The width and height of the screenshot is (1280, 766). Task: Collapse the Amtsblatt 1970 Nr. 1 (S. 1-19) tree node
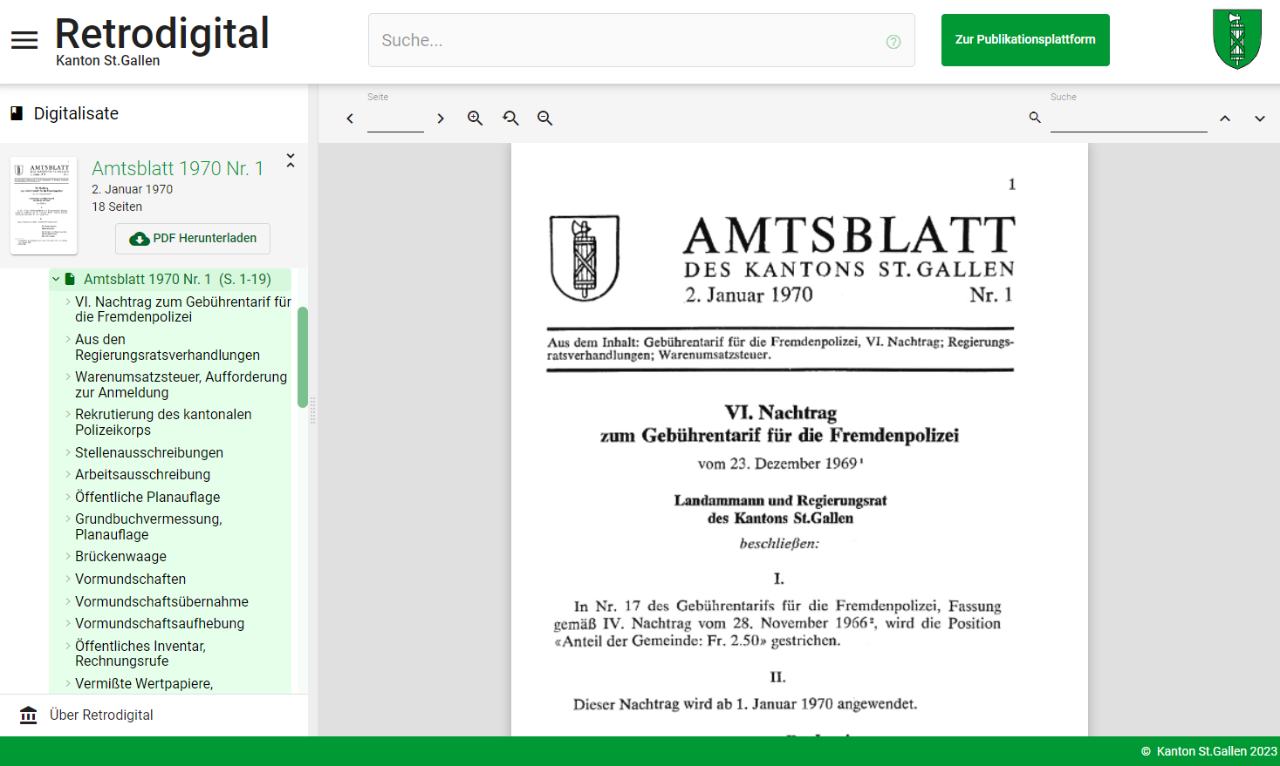click(56, 280)
